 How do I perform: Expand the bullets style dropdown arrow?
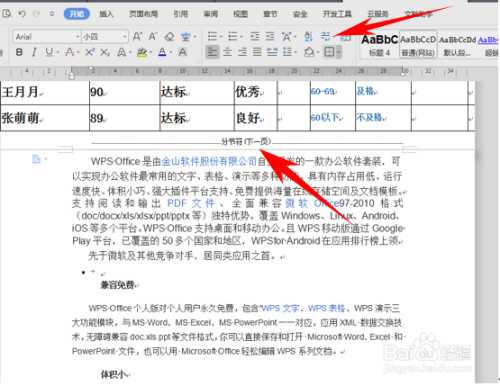pyautogui.click(x=221, y=36)
